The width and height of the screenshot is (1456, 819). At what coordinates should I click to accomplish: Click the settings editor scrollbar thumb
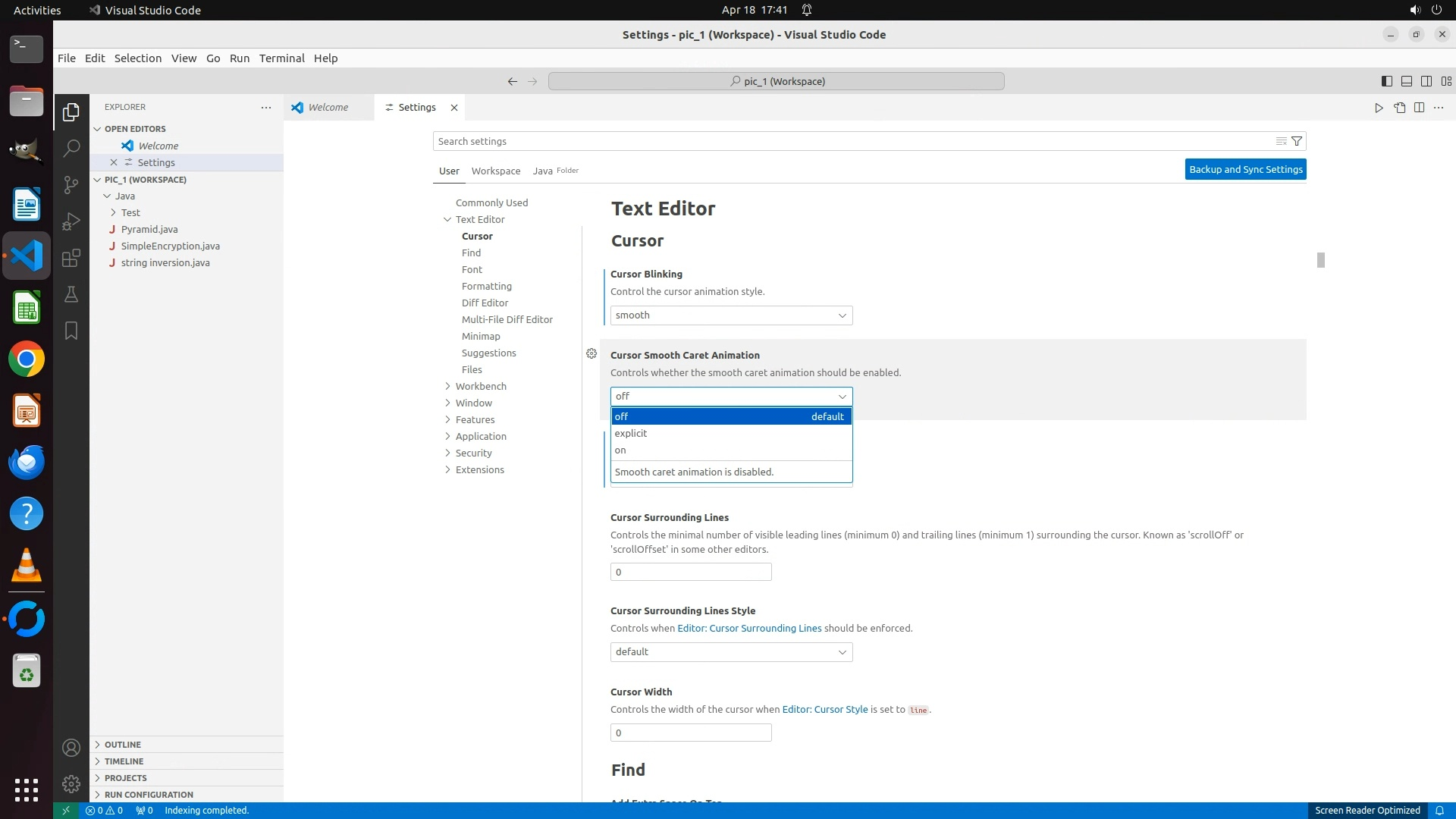click(1320, 260)
